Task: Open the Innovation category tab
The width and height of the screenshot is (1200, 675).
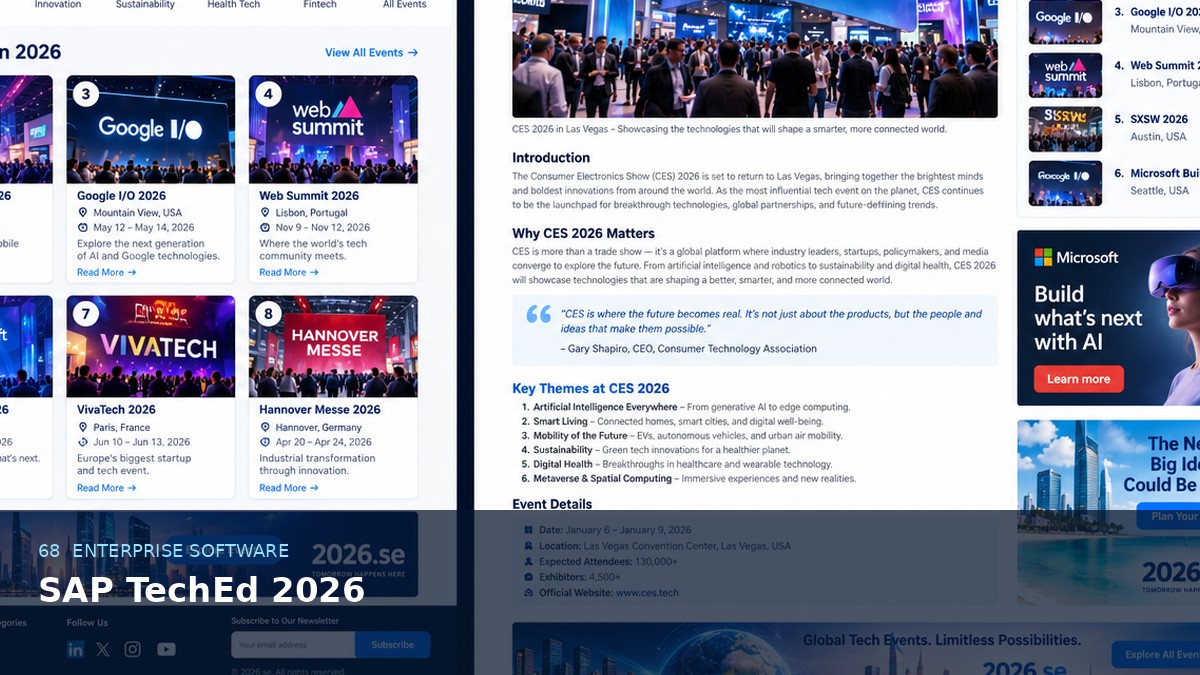Action: (x=58, y=5)
